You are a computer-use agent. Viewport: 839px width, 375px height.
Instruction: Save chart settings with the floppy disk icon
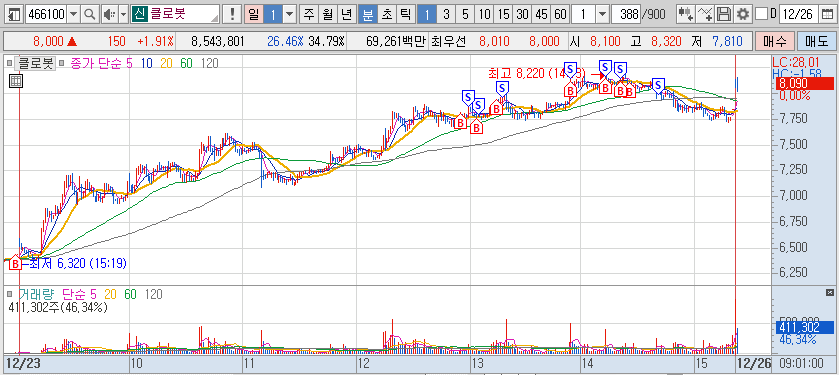pyautogui.click(x=724, y=14)
